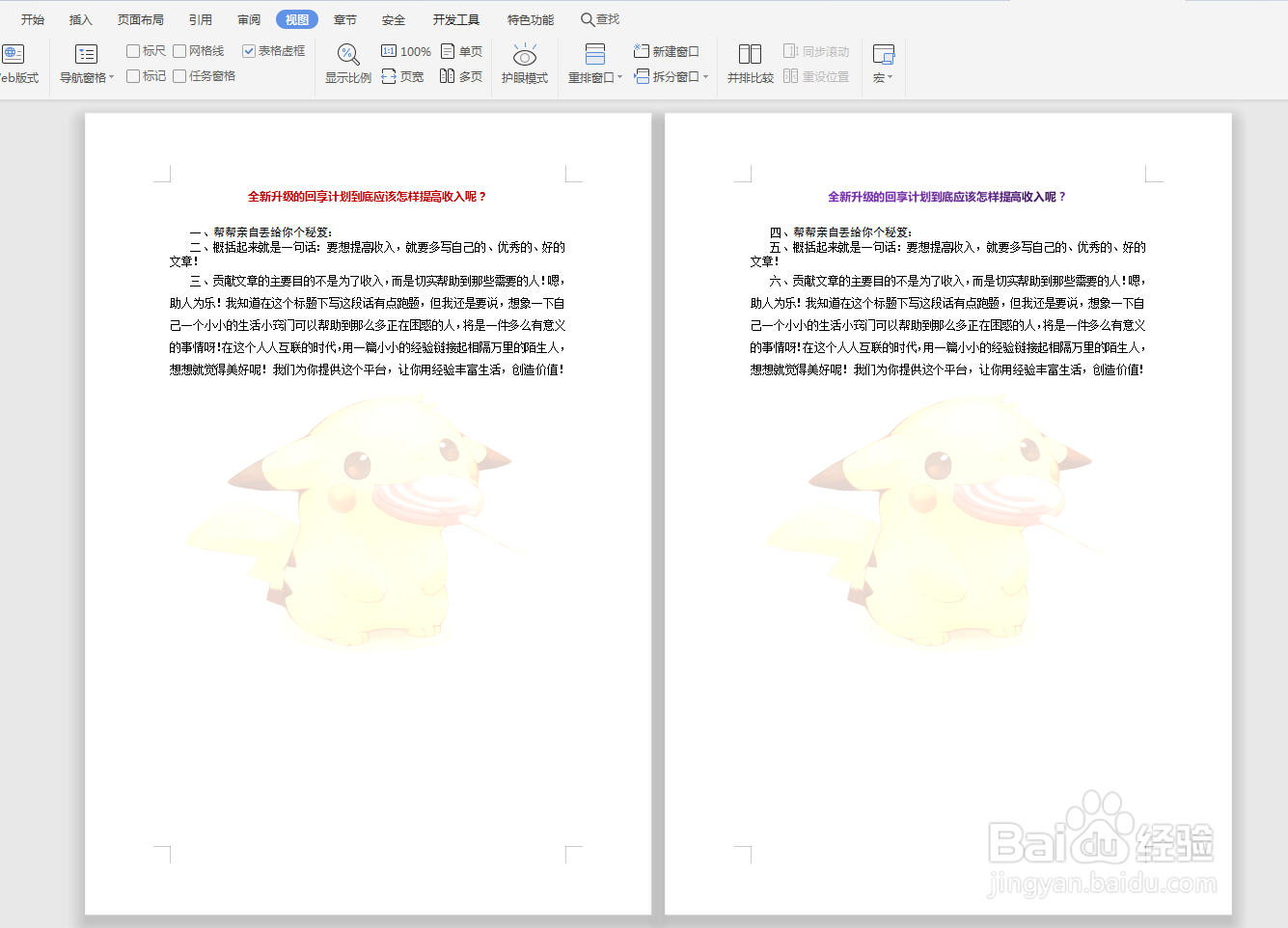Click synchronous scrolling (同步滚动)
This screenshot has width=1288, height=928.
[x=816, y=51]
